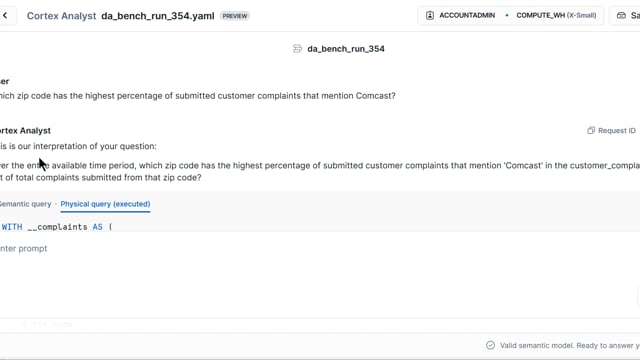Viewport: 640px width, 360px height.
Task: Click the PREVIEW badge
Action: click(x=235, y=16)
